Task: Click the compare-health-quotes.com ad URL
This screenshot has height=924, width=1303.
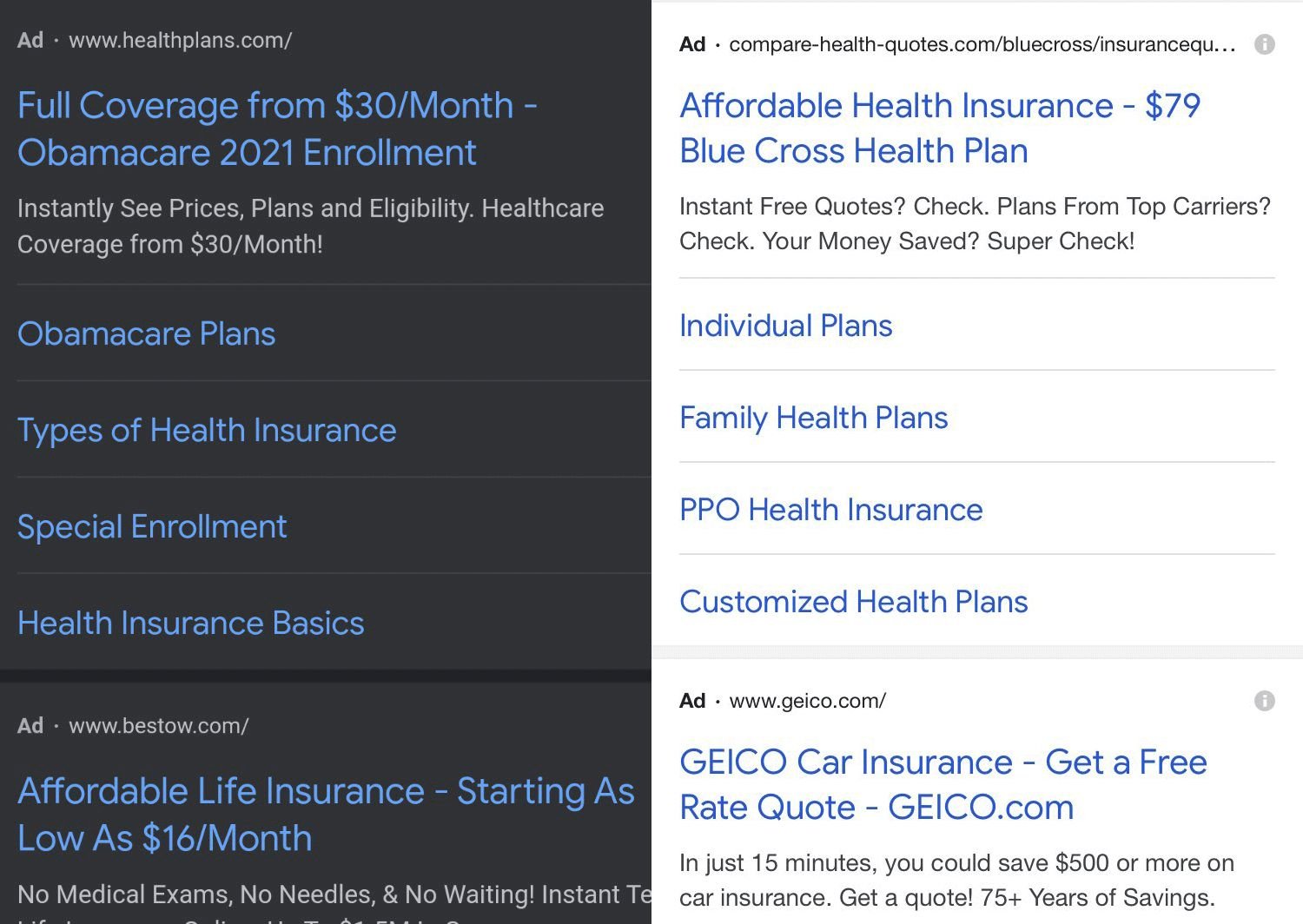Action: pos(982,44)
